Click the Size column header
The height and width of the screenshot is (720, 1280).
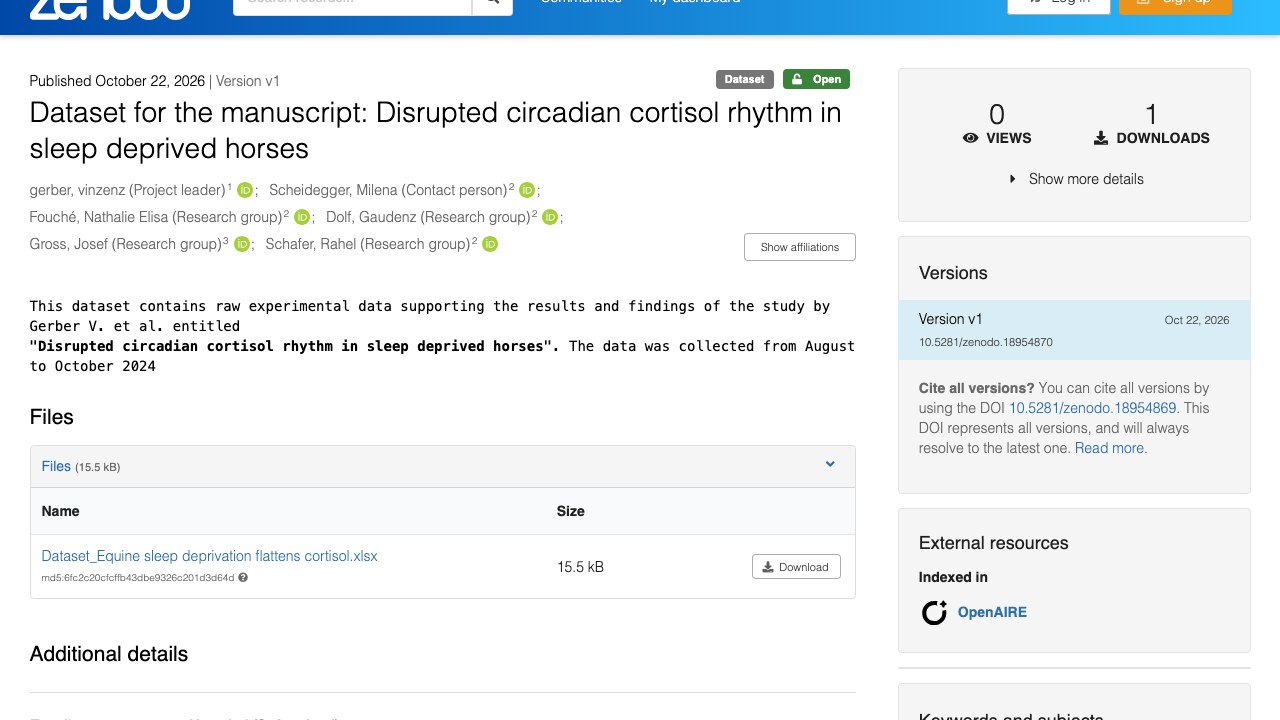(x=571, y=511)
